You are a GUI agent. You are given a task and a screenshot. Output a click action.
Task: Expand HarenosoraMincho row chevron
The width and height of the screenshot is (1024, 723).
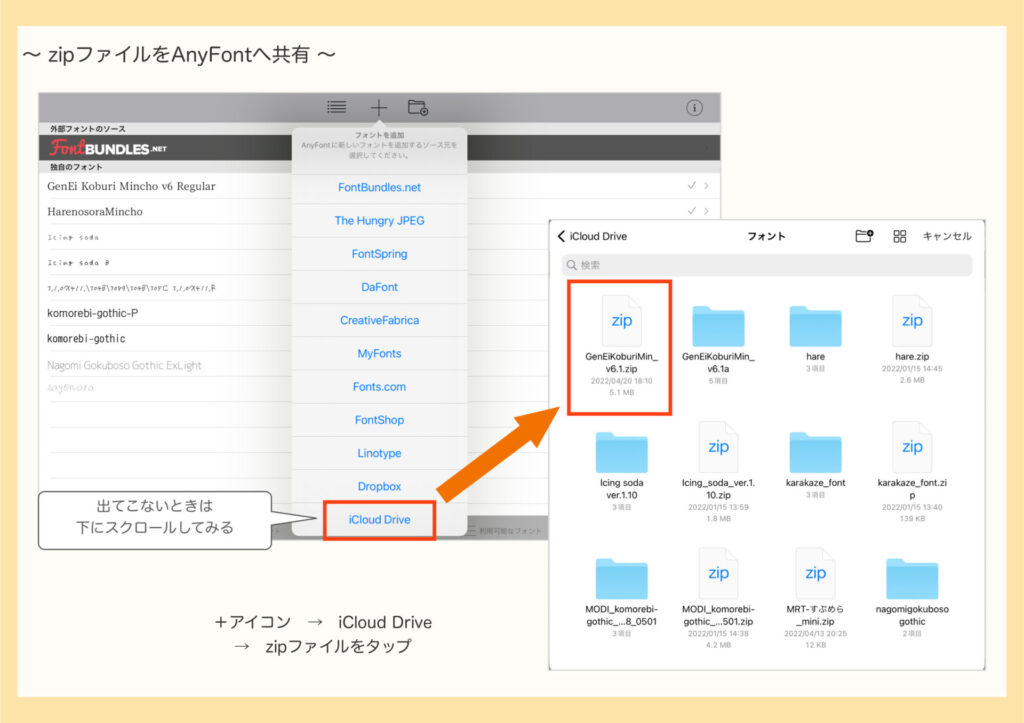coord(707,210)
